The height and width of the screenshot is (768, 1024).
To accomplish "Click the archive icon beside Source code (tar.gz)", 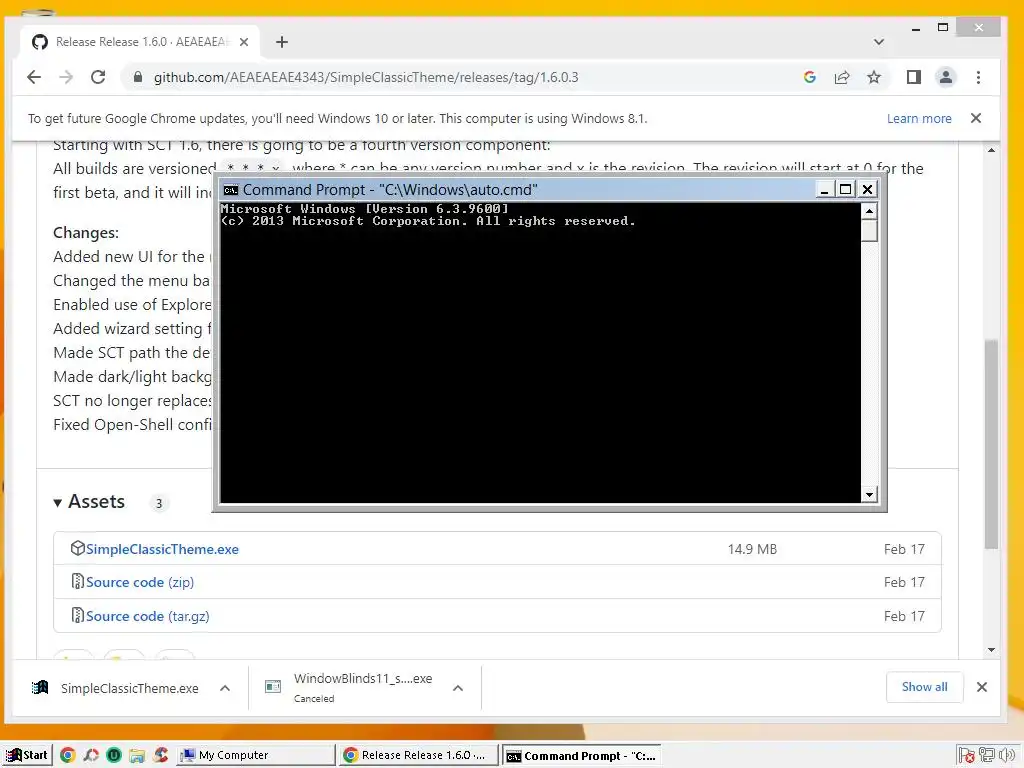I will pyautogui.click(x=77, y=615).
